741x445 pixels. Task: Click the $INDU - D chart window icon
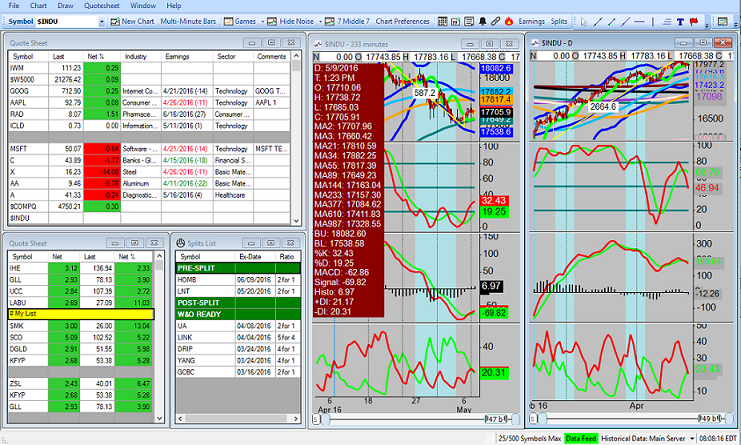click(535, 43)
